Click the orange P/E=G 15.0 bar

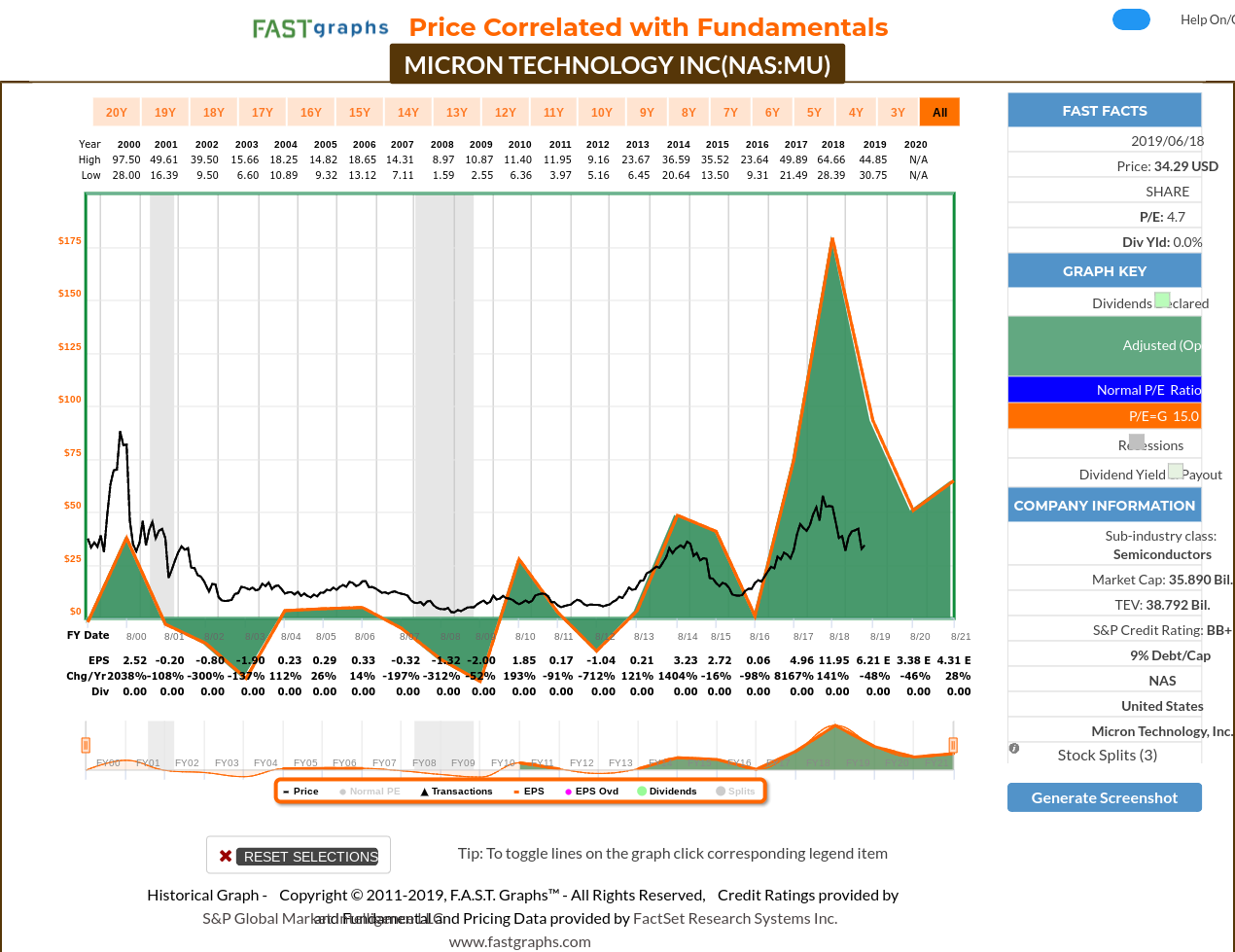point(1105,416)
